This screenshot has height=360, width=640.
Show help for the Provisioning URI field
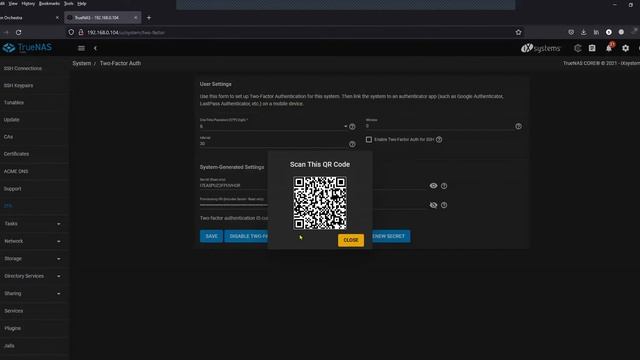click(x=444, y=205)
